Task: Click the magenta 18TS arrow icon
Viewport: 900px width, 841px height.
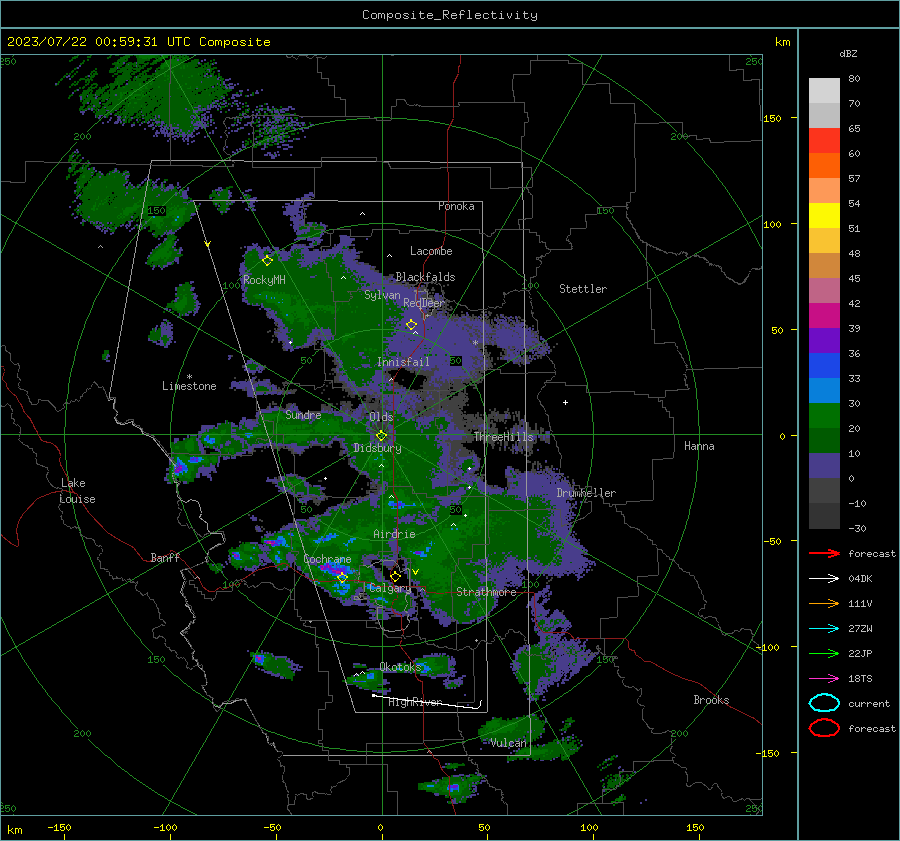Action: (x=824, y=679)
